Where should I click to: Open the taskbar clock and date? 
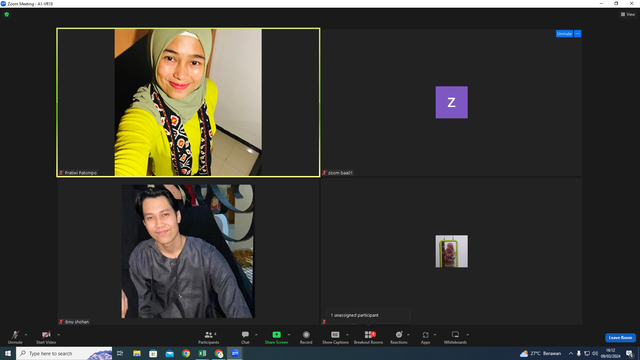[610, 353]
